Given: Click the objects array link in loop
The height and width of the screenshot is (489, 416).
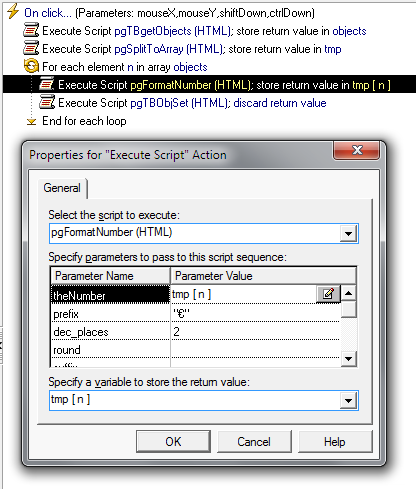Looking at the screenshot, I should 190,67.
